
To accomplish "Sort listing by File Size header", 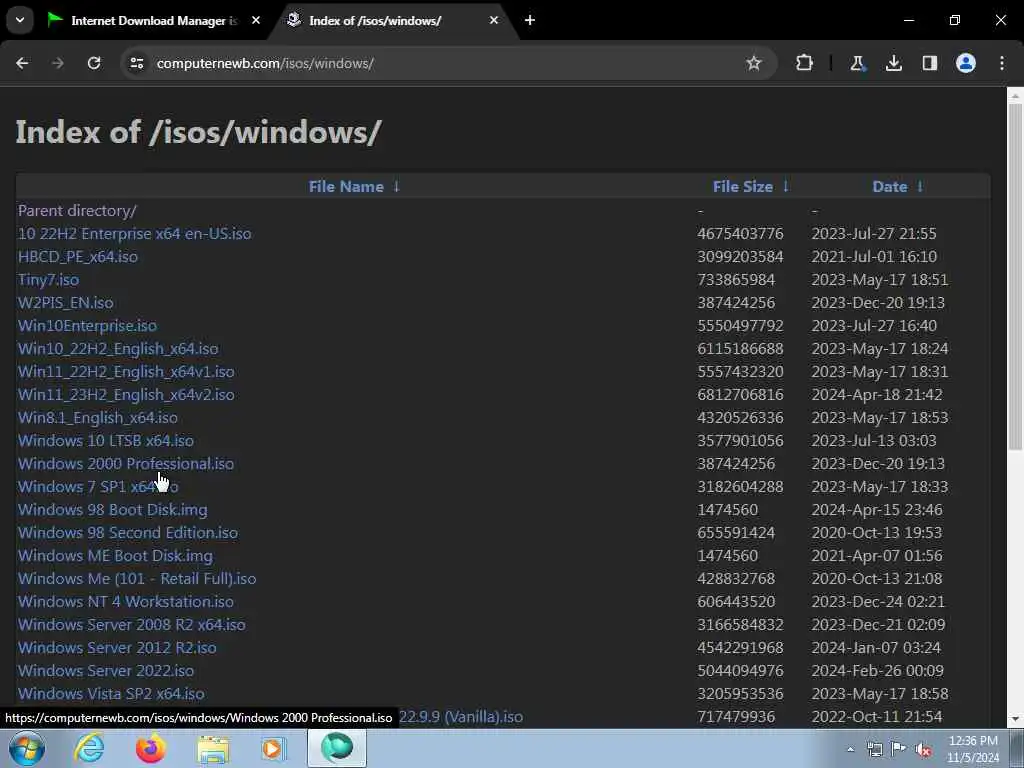I will 743,187.
